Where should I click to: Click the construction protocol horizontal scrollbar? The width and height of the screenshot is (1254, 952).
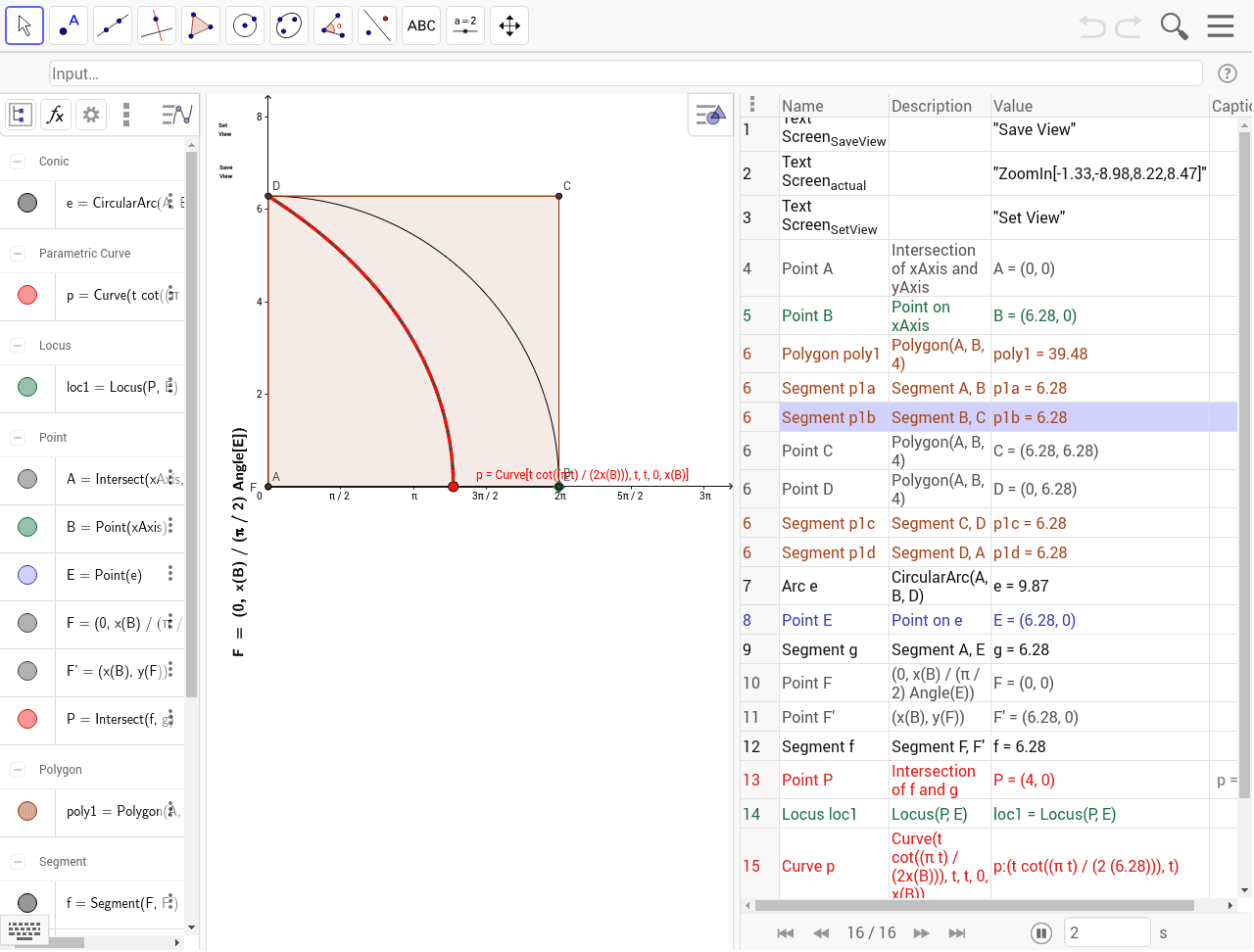pyautogui.click(x=974, y=905)
